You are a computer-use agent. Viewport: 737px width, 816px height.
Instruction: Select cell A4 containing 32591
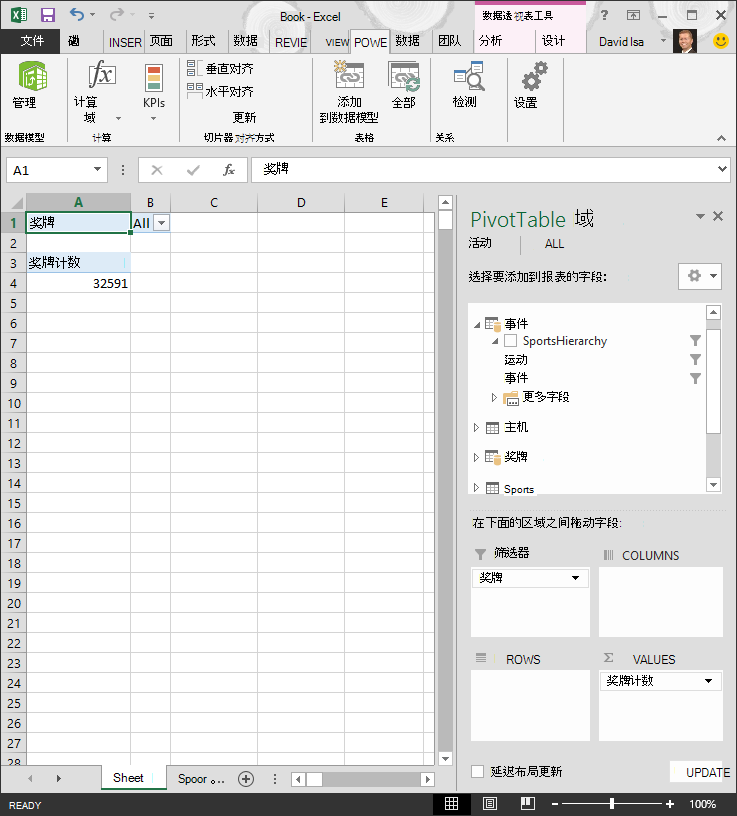tap(78, 283)
